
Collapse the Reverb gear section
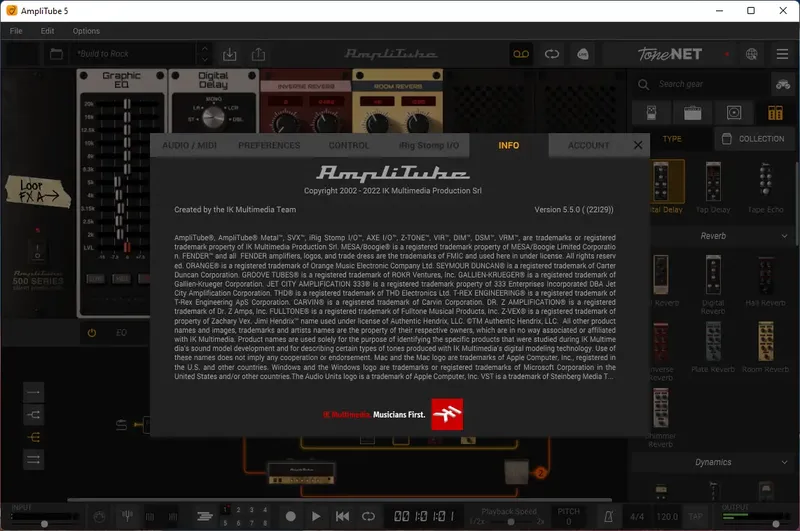click(x=784, y=236)
